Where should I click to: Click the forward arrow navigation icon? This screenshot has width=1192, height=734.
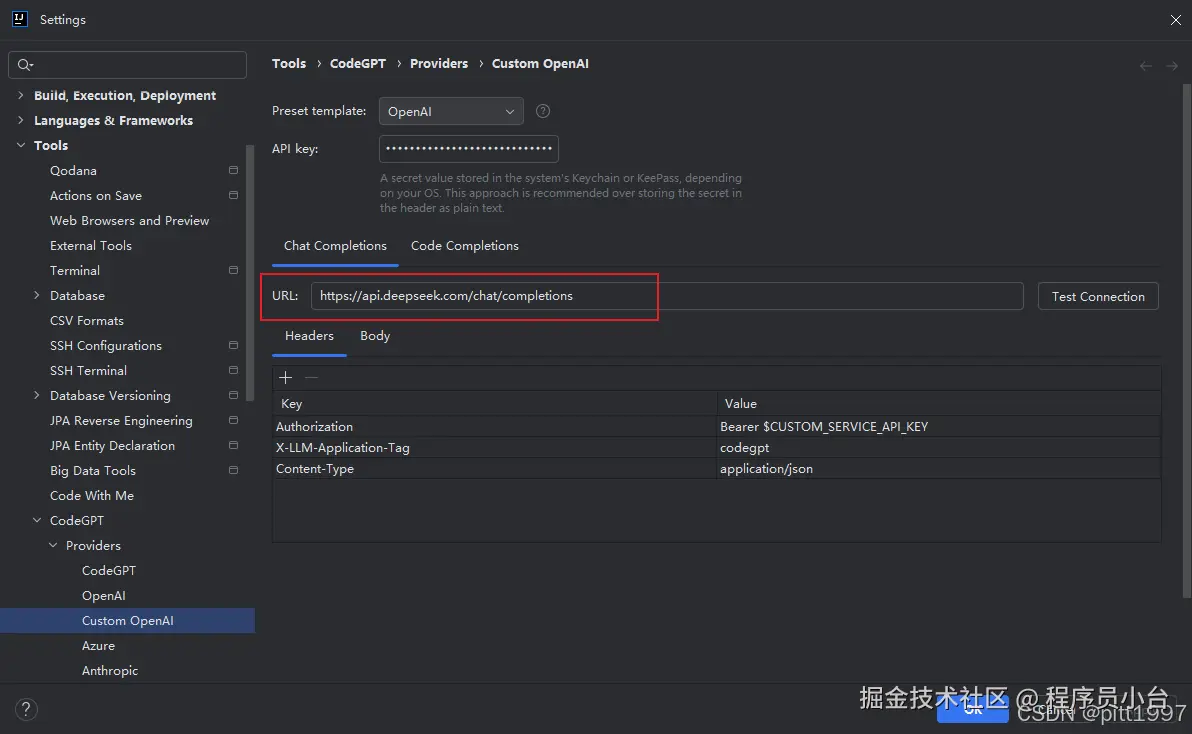point(1172,66)
